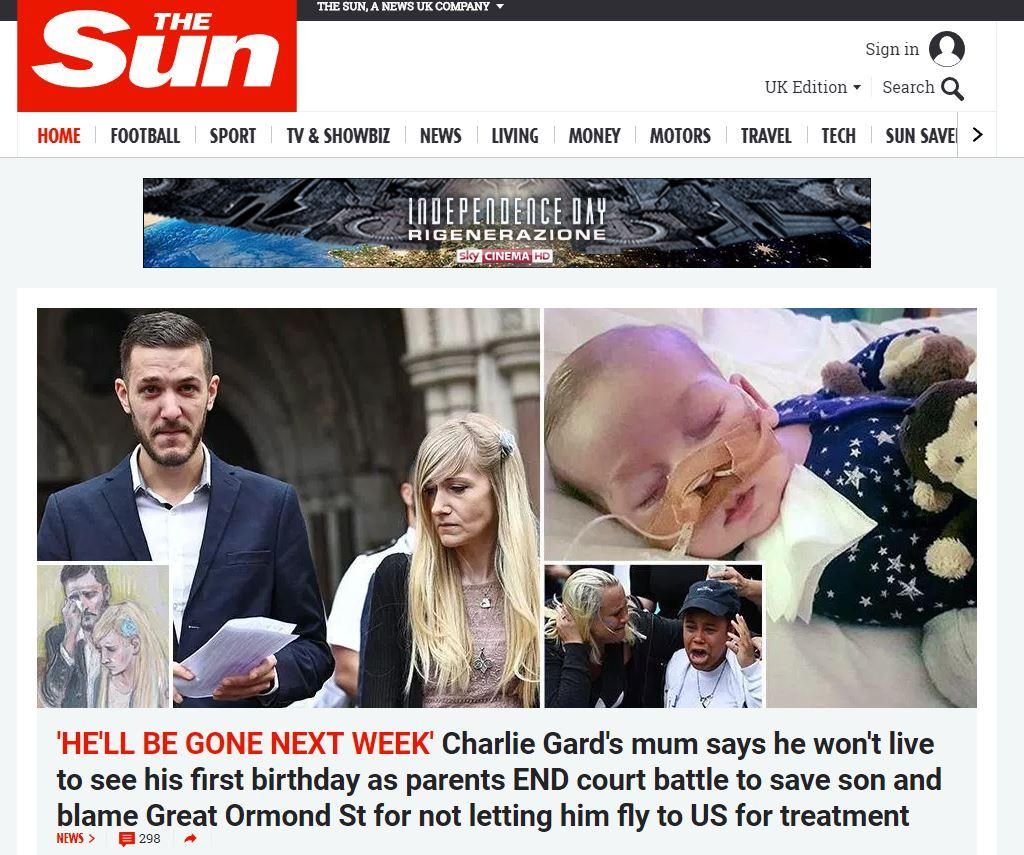Open the MONEY section
Image resolution: width=1024 pixels, height=855 pixels.
pos(594,136)
